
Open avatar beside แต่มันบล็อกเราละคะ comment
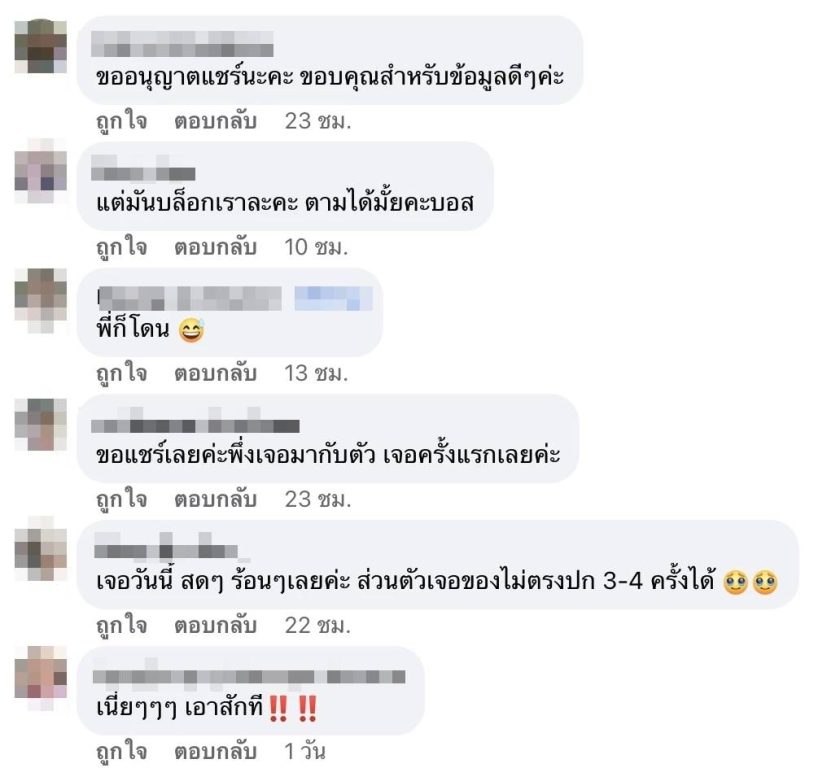[41, 170]
